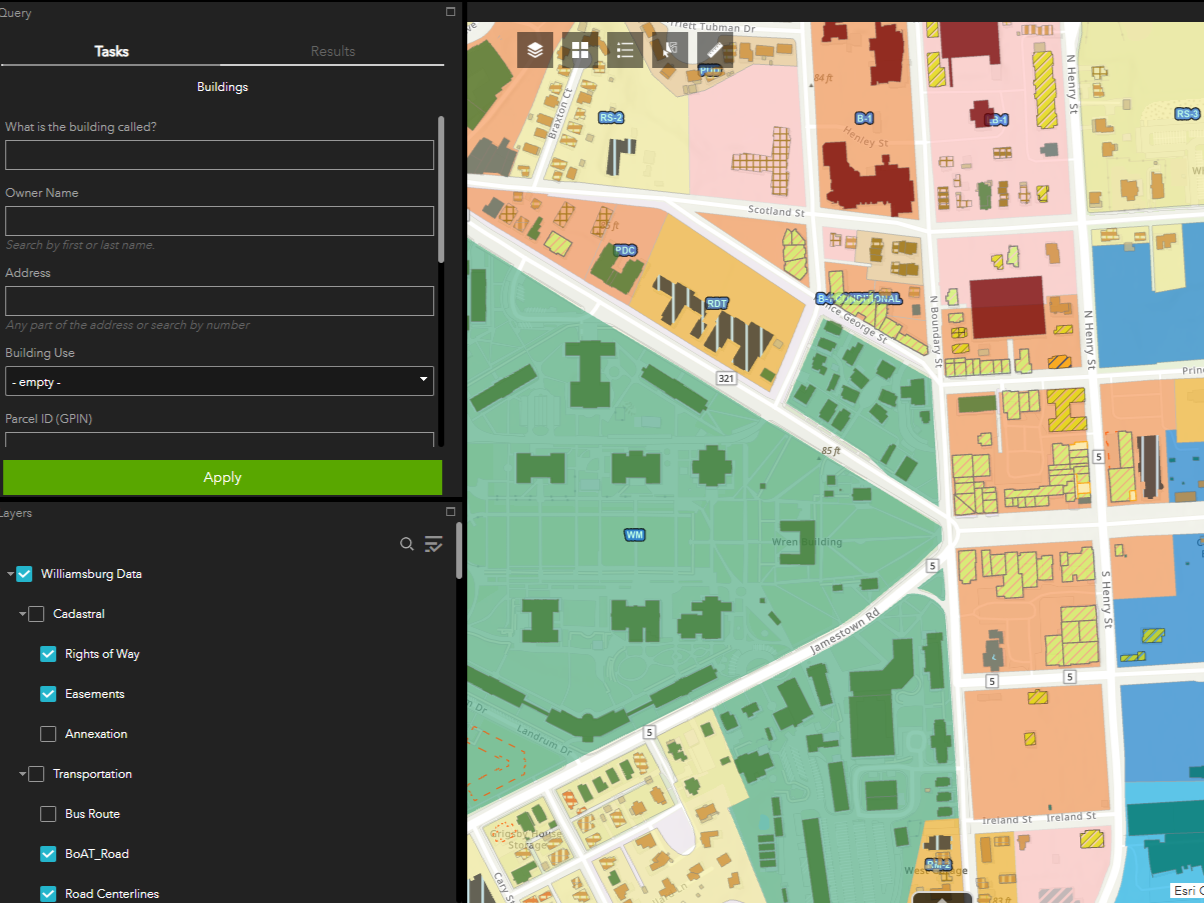Image resolution: width=1204 pixels, height=903 pixels.
Task: Turn on the Bus Route layer
Action: [x=48, y=814]
